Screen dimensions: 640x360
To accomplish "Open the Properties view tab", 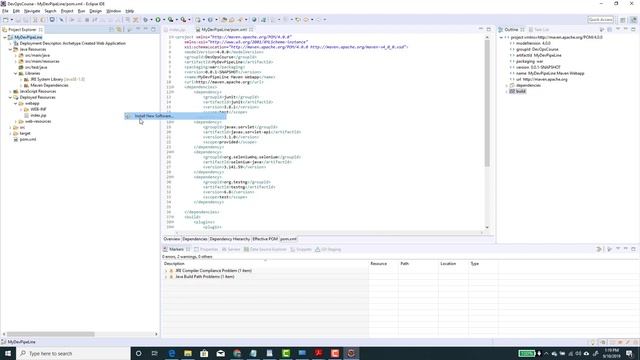I will tap(206, 249).
